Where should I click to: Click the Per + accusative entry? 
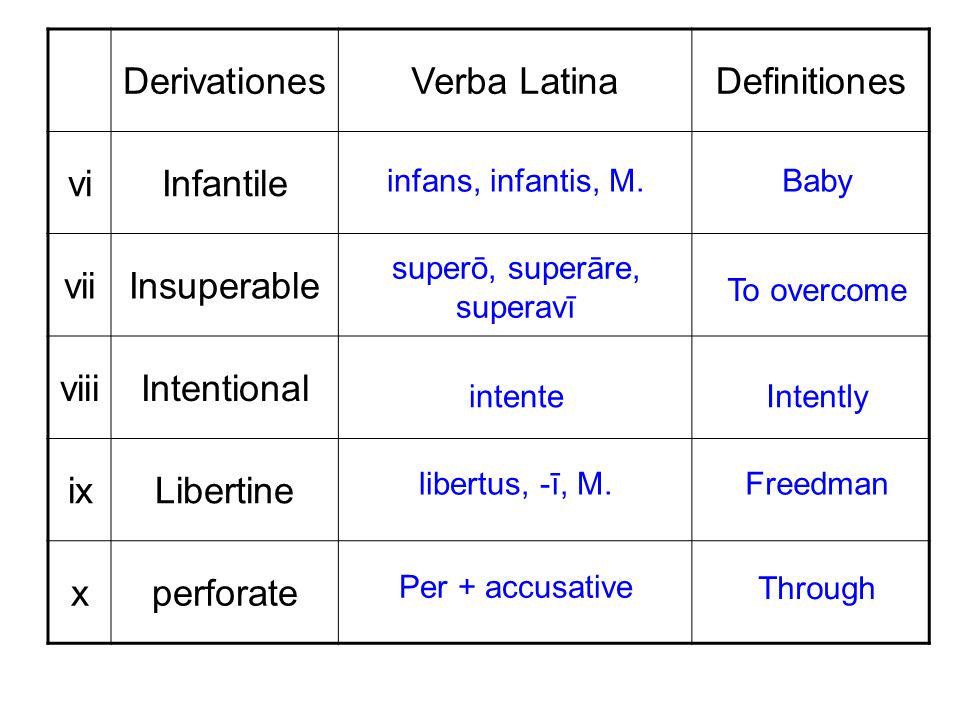click(516, 588)
